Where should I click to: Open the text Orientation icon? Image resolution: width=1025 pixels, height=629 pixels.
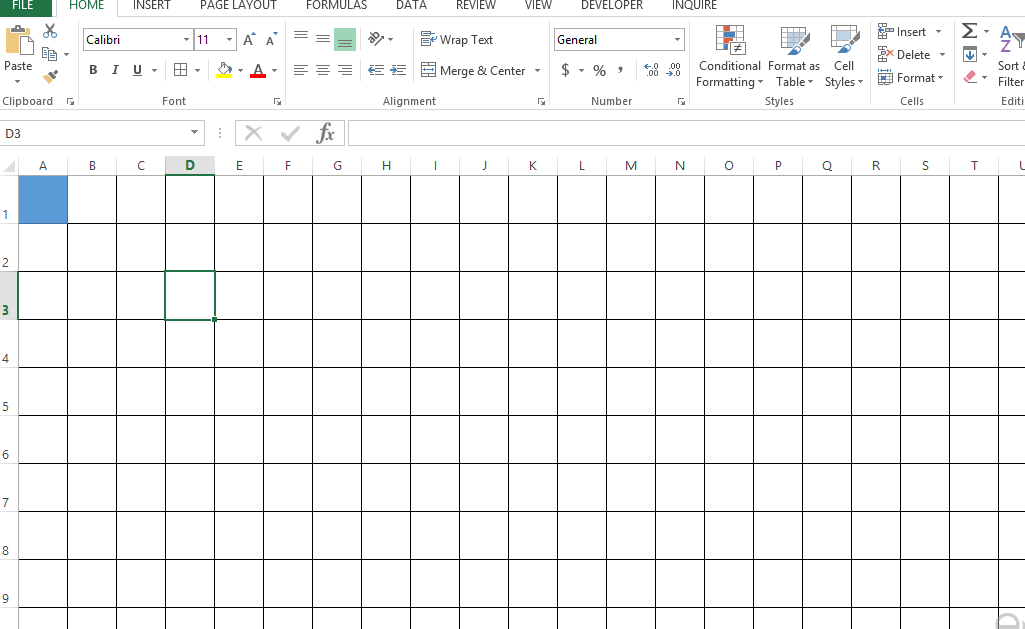click(x=376, y=39)
